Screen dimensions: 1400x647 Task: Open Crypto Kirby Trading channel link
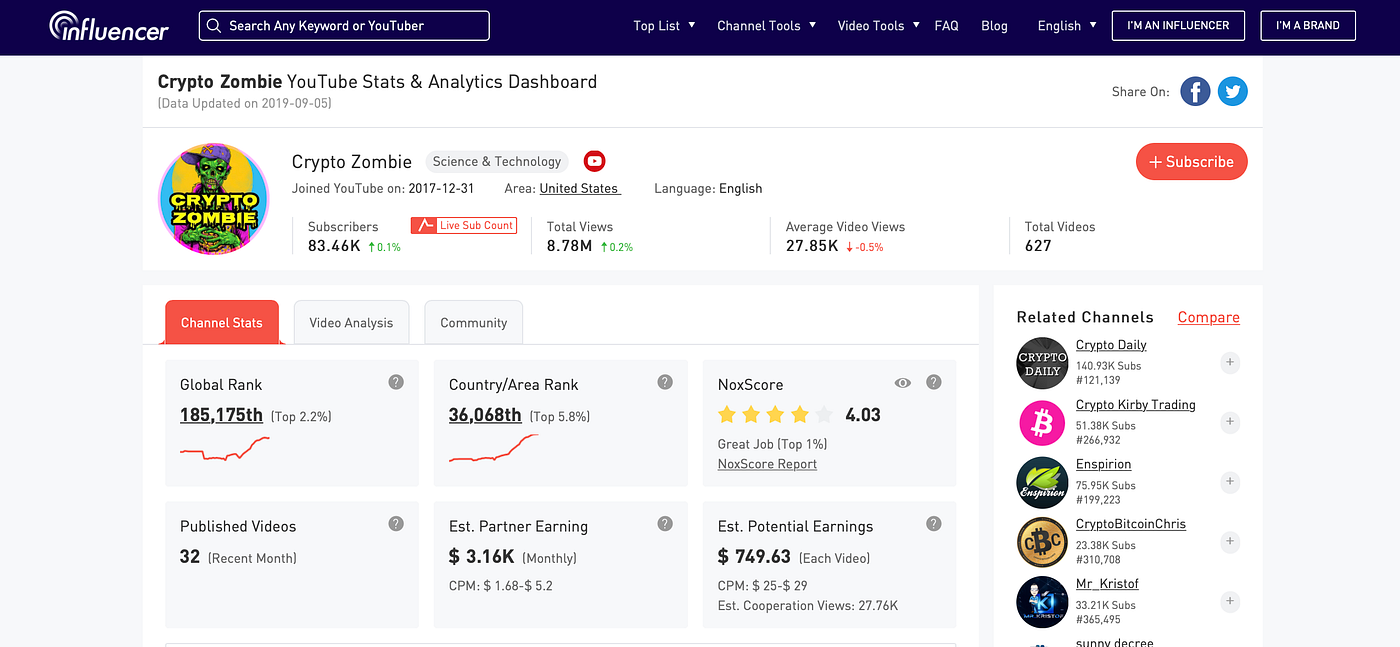click(x=1136, y=405)
